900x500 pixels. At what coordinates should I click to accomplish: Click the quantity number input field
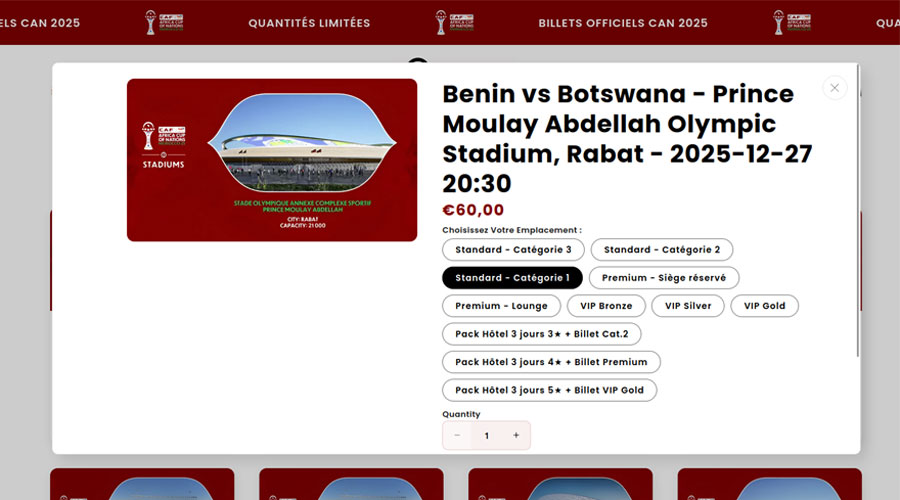[x=487, y=435]
